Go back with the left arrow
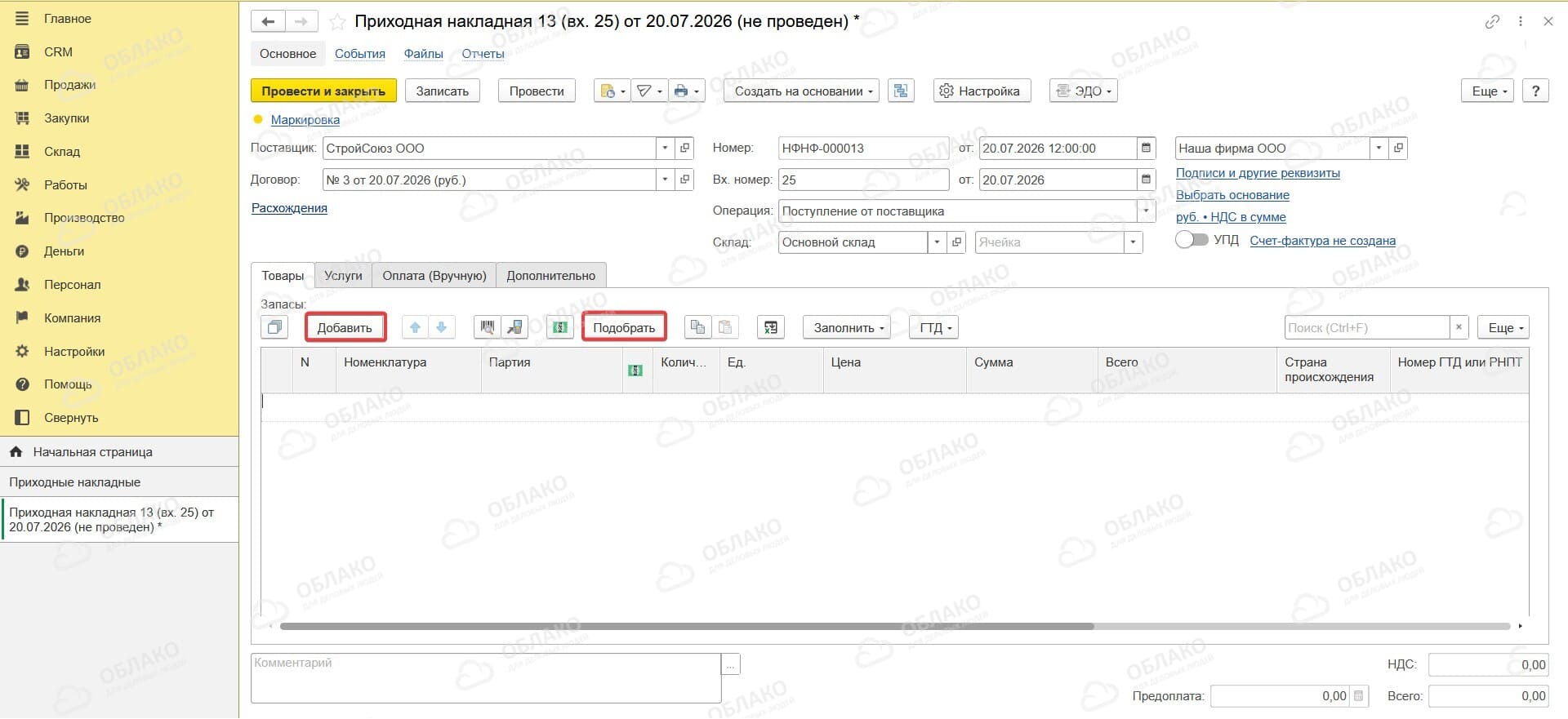Image resolution: width=1568 pixels, height=719 pixels. point(268,22)
